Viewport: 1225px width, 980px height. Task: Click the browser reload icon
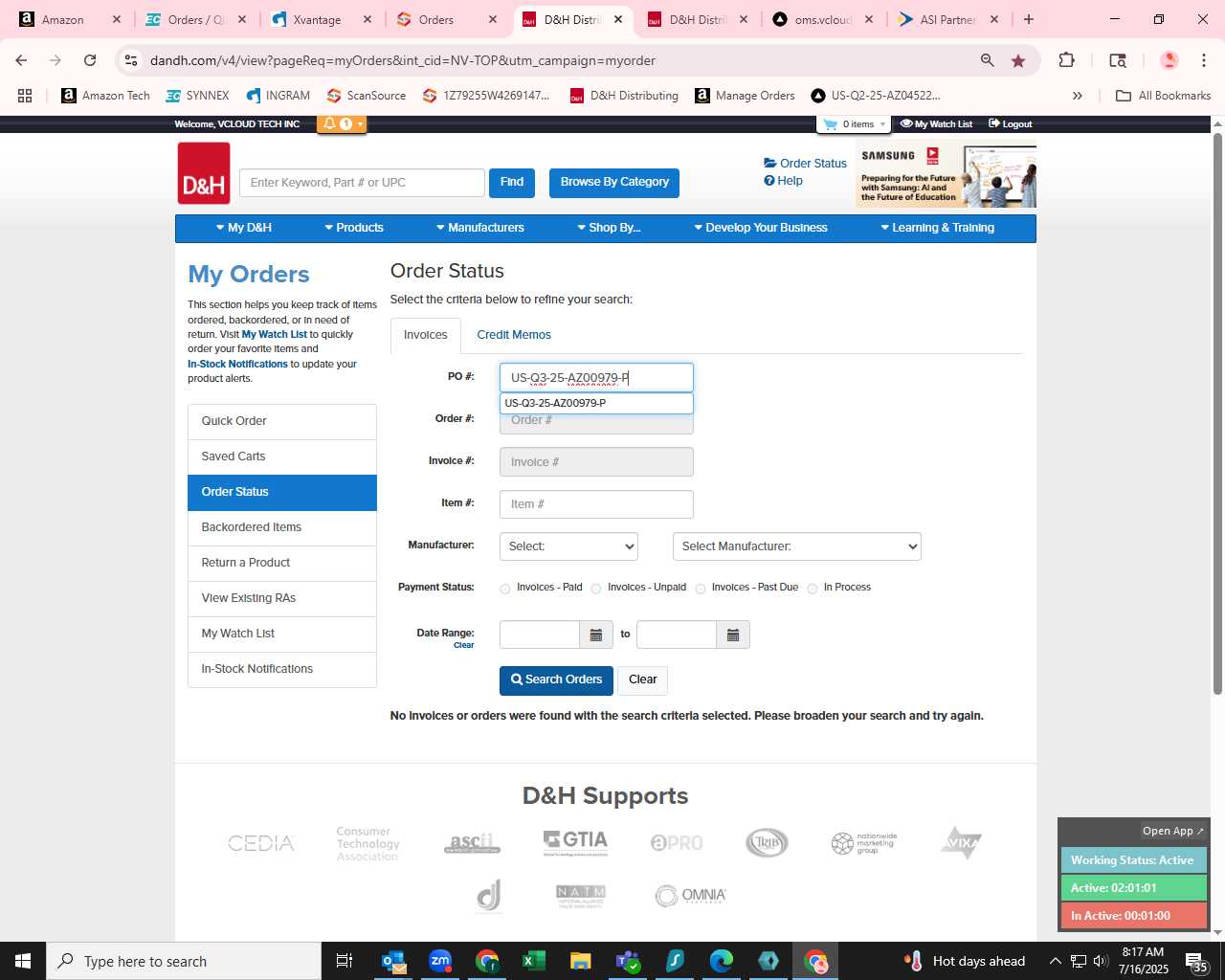click(90, 60)
